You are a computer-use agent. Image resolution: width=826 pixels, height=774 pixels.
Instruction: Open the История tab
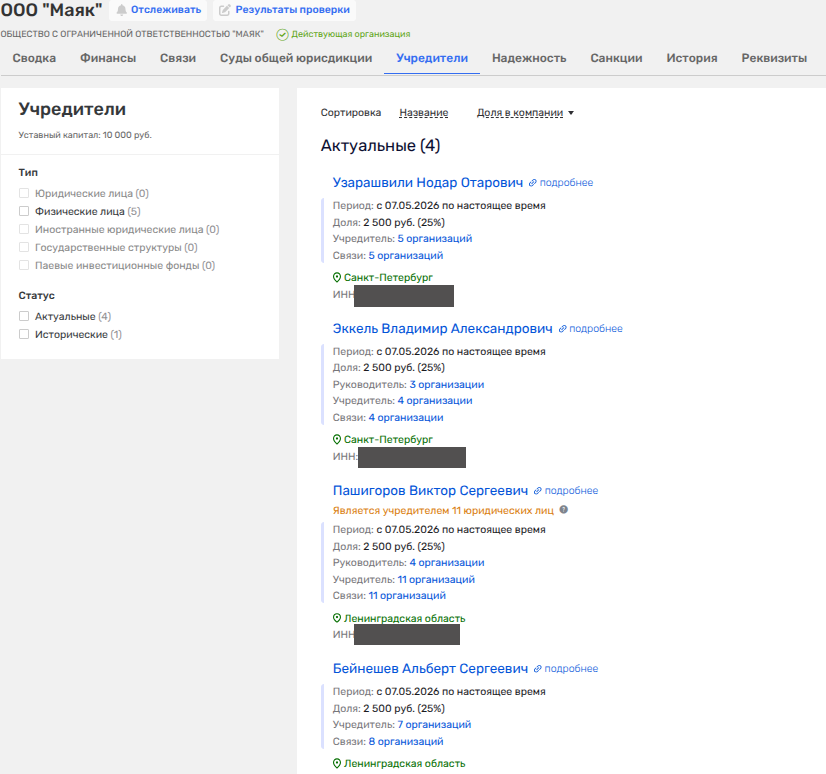[692, 58]
